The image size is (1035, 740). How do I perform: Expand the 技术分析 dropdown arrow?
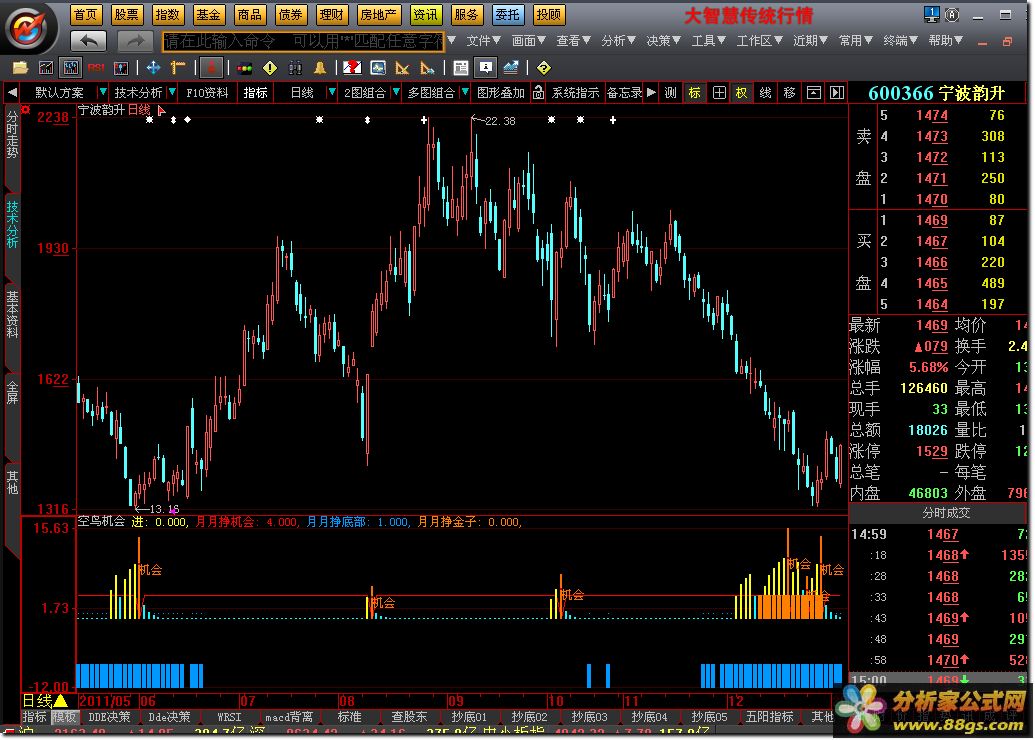coord(172,92)
